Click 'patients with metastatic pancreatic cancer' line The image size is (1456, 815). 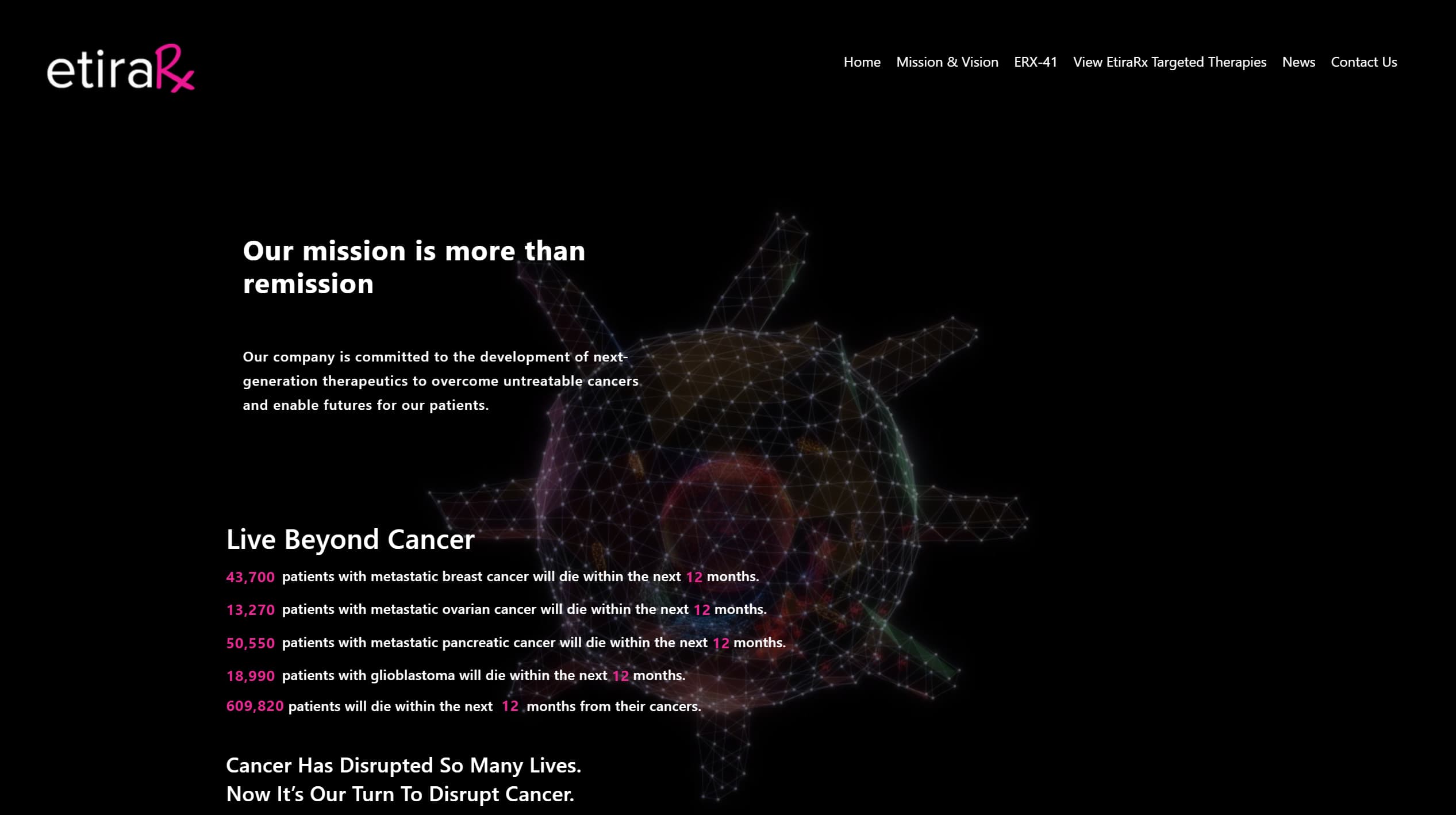coord(533,643)
